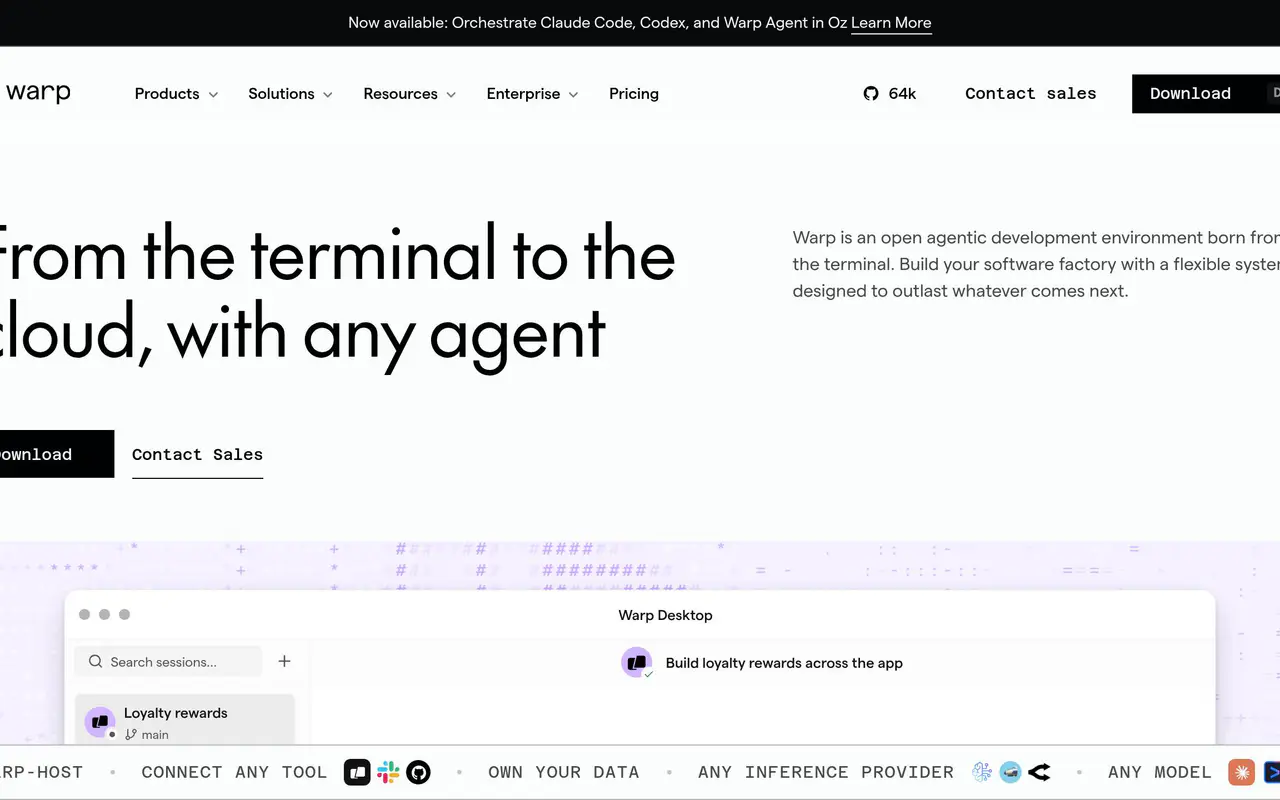Click the Warp icon in the Connect Any Tool ticker
1280x800 pixels.
(358, 772)
